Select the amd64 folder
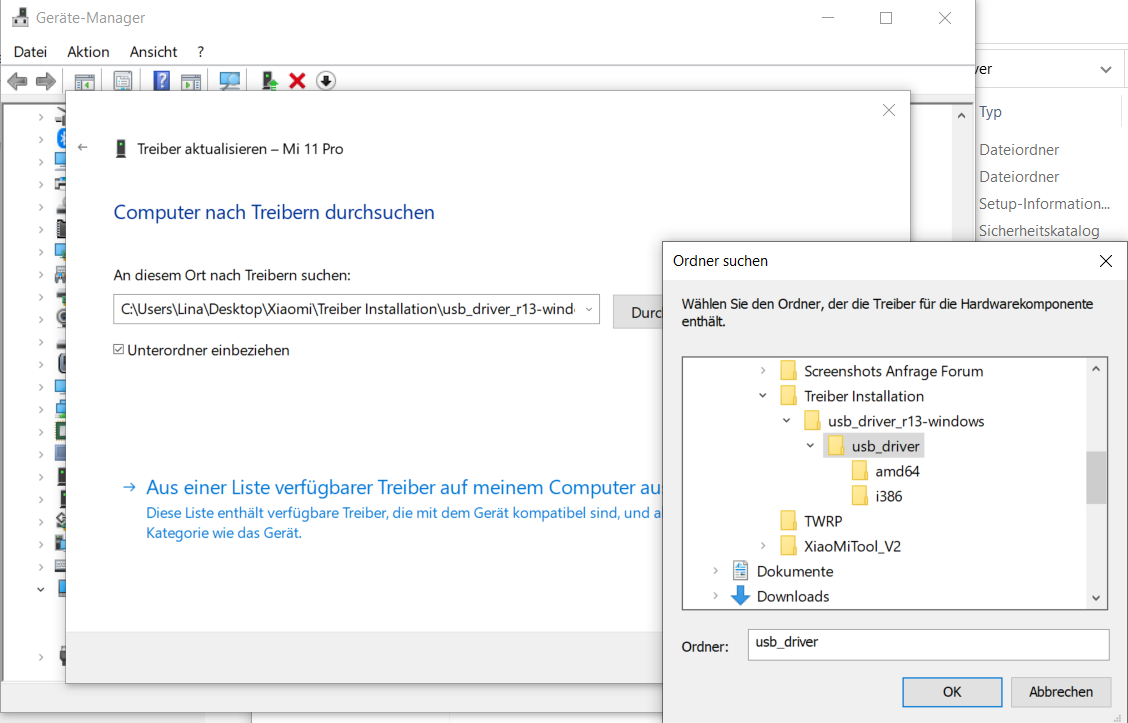This screenshot has width=1128, height=723. pos(896,471)
